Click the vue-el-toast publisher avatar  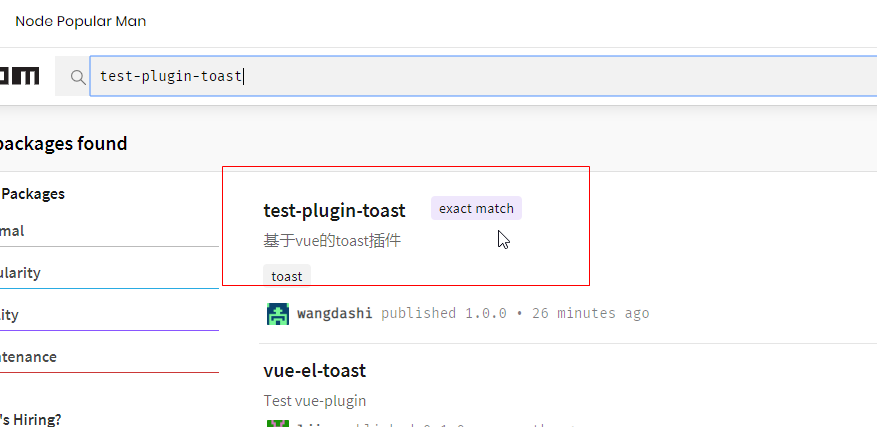pyautogui.click(x=278, y=423)
